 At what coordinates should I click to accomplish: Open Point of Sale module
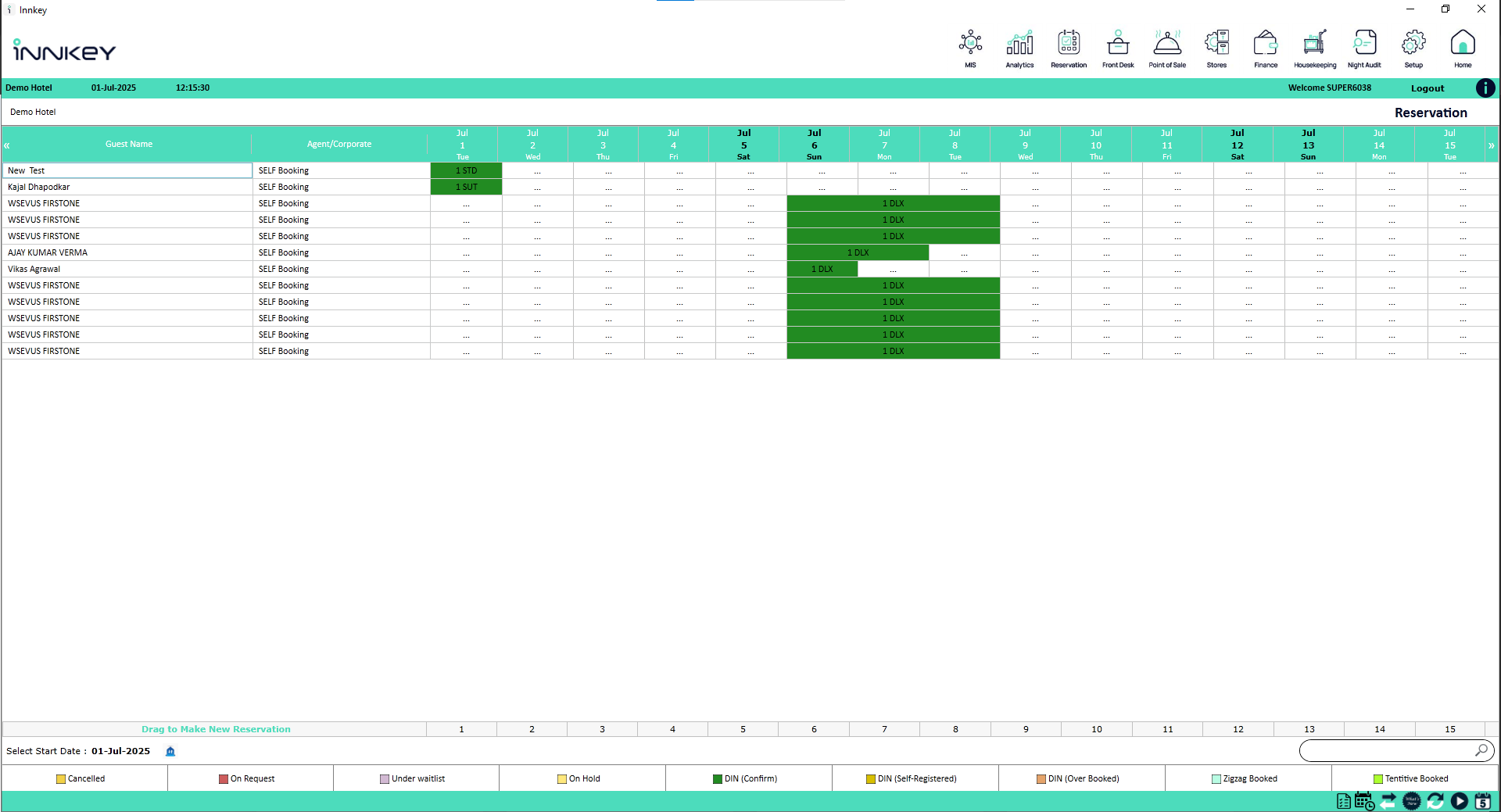click(1167, 48)
